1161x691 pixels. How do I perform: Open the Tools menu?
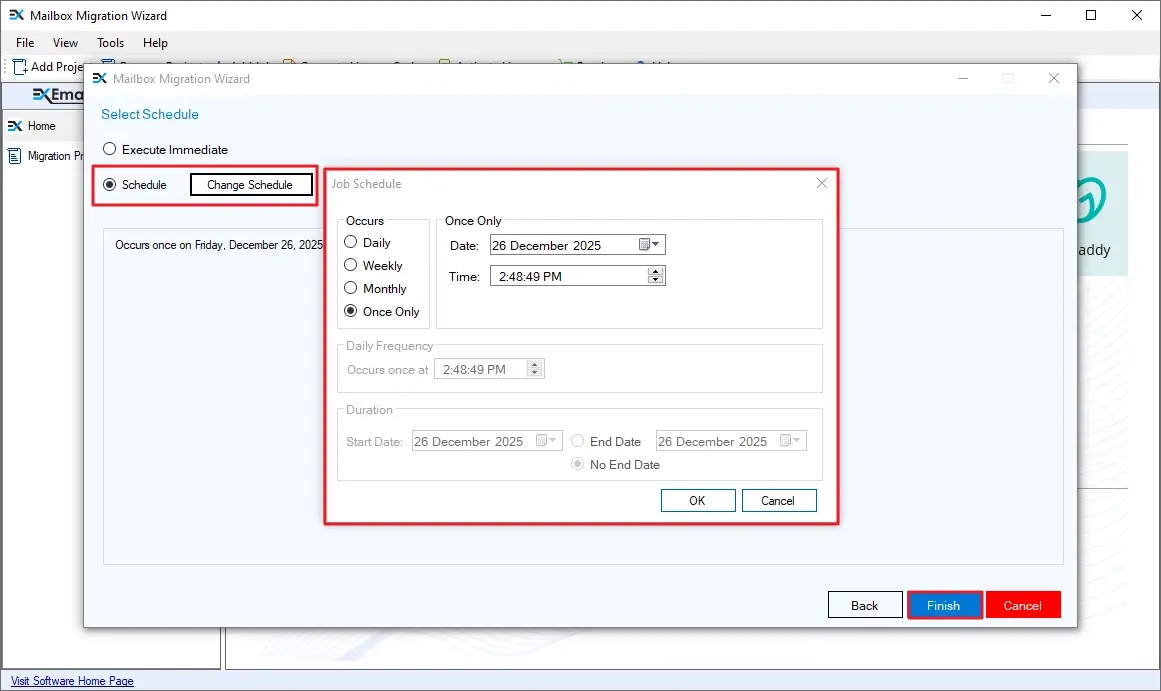pos(110,43)
